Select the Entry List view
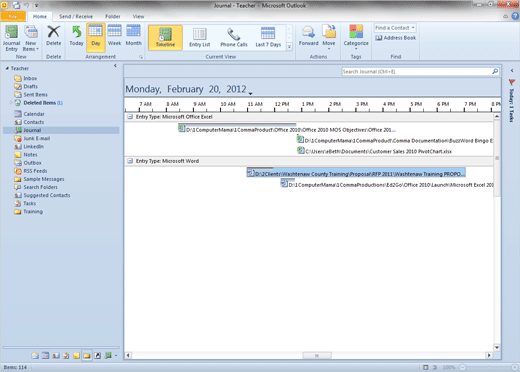 [x=200, y=37]
